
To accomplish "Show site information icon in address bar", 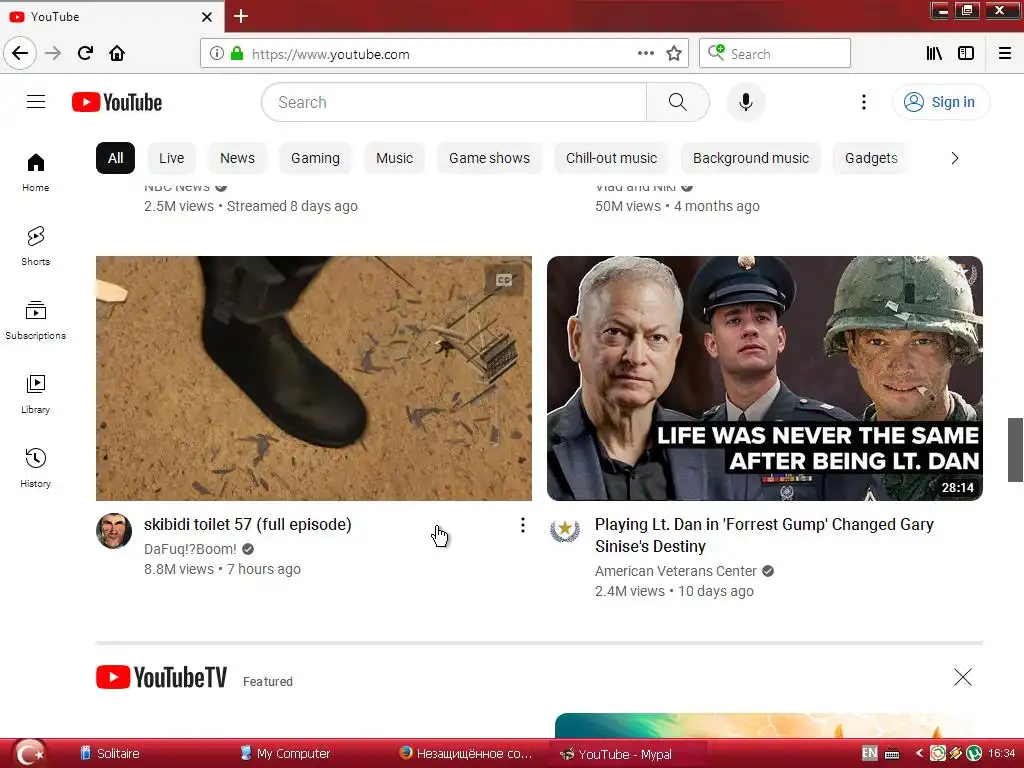I will coord(217,54).
